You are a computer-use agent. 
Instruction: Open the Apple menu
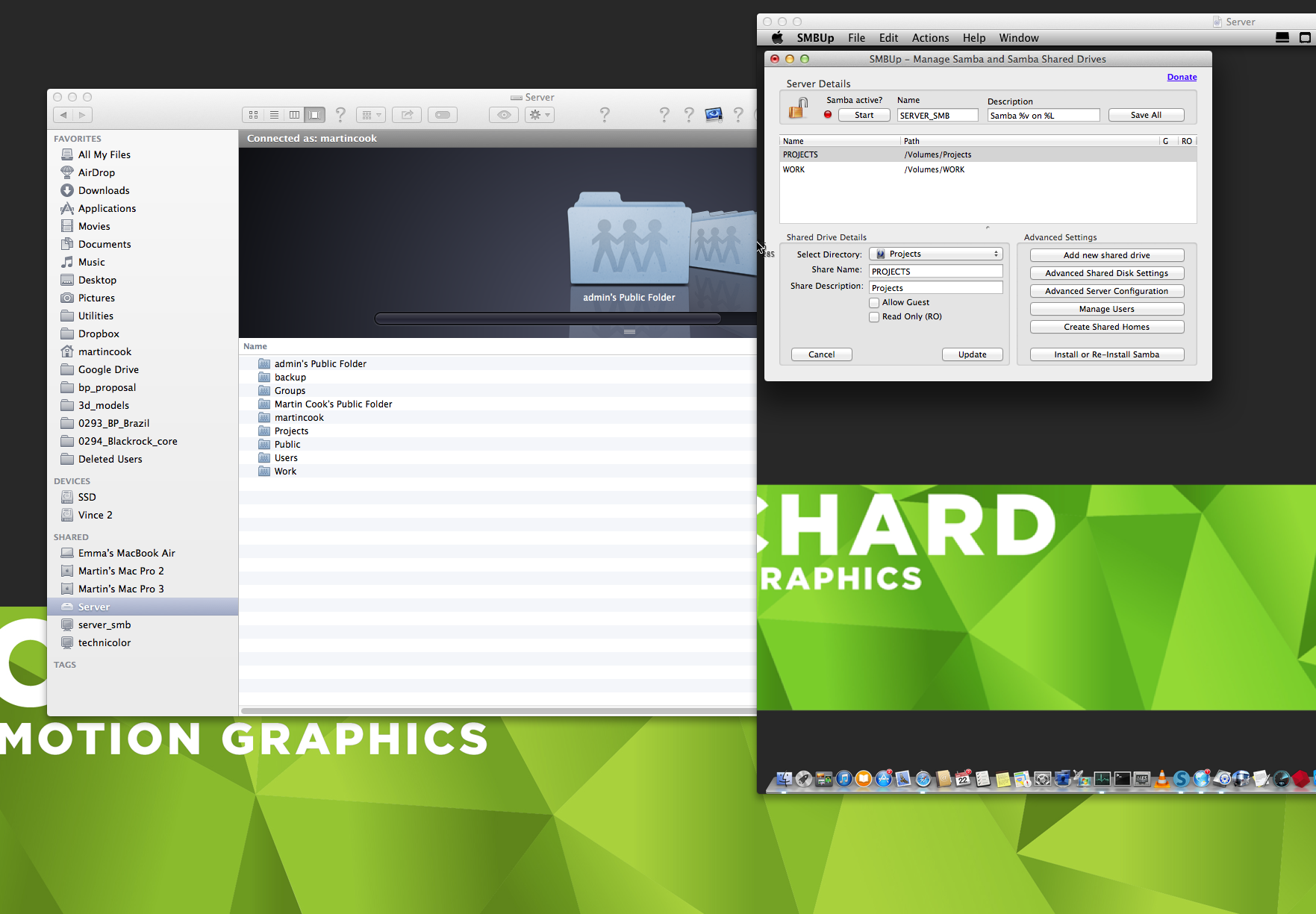point(777,38)
